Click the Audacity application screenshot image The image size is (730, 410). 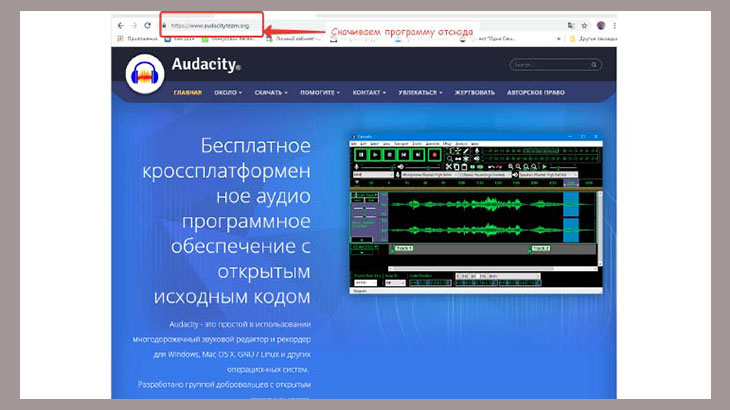(476, 214)
